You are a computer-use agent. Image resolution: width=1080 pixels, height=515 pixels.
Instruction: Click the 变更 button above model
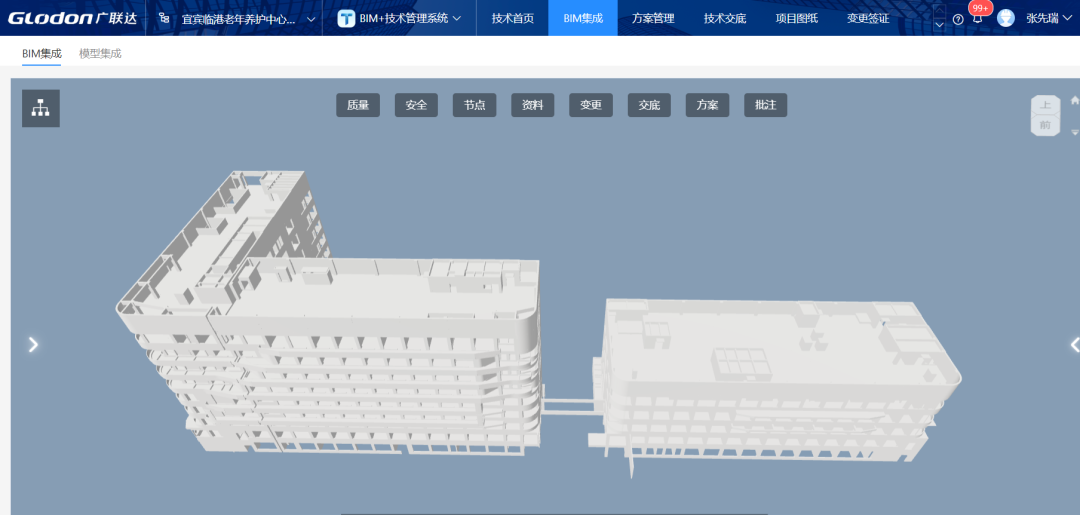591,105
